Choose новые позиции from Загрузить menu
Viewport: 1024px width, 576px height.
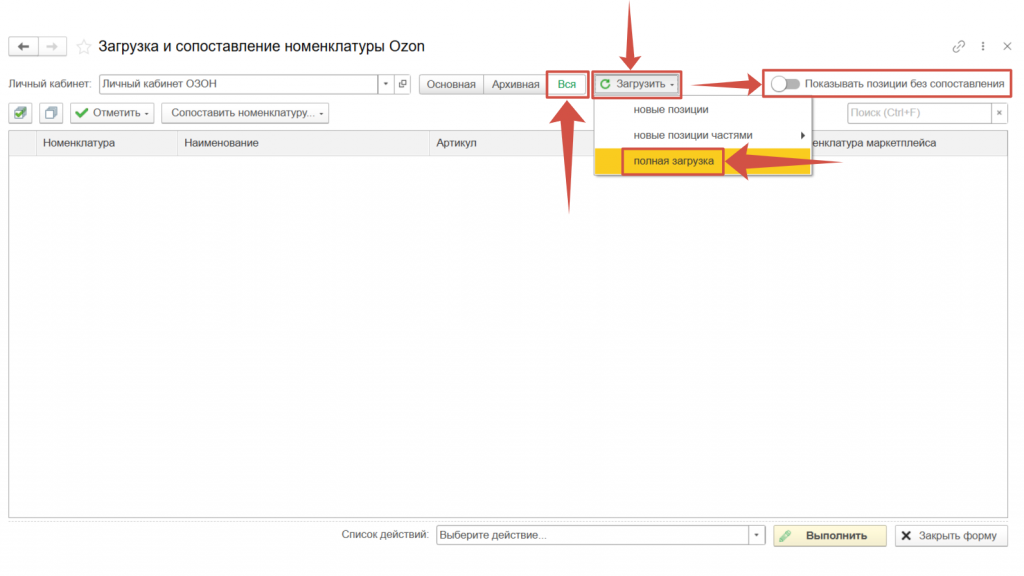pos(671,109)
